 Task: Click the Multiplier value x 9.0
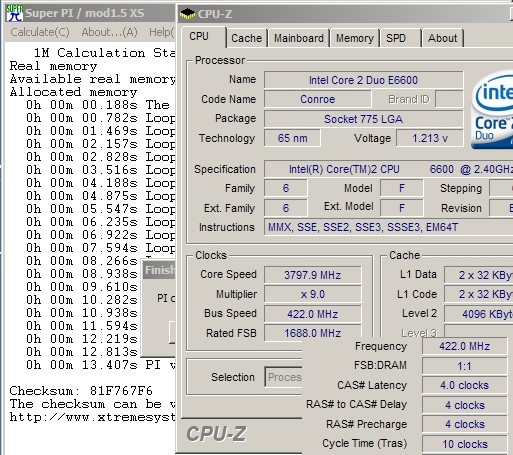coord(313,294)
